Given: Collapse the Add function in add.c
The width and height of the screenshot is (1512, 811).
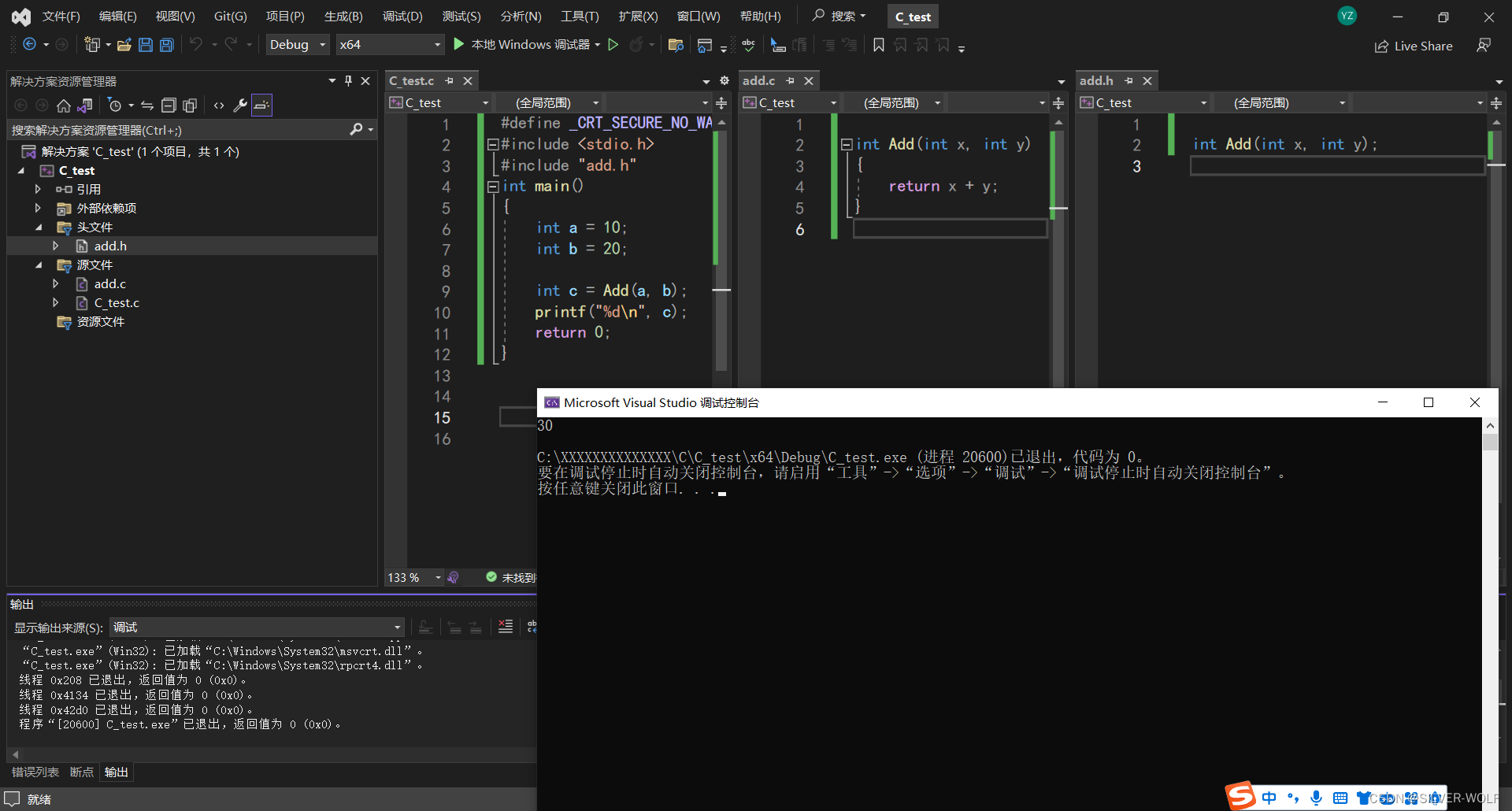Looking at the screenshot, I should tap(847, 144).
